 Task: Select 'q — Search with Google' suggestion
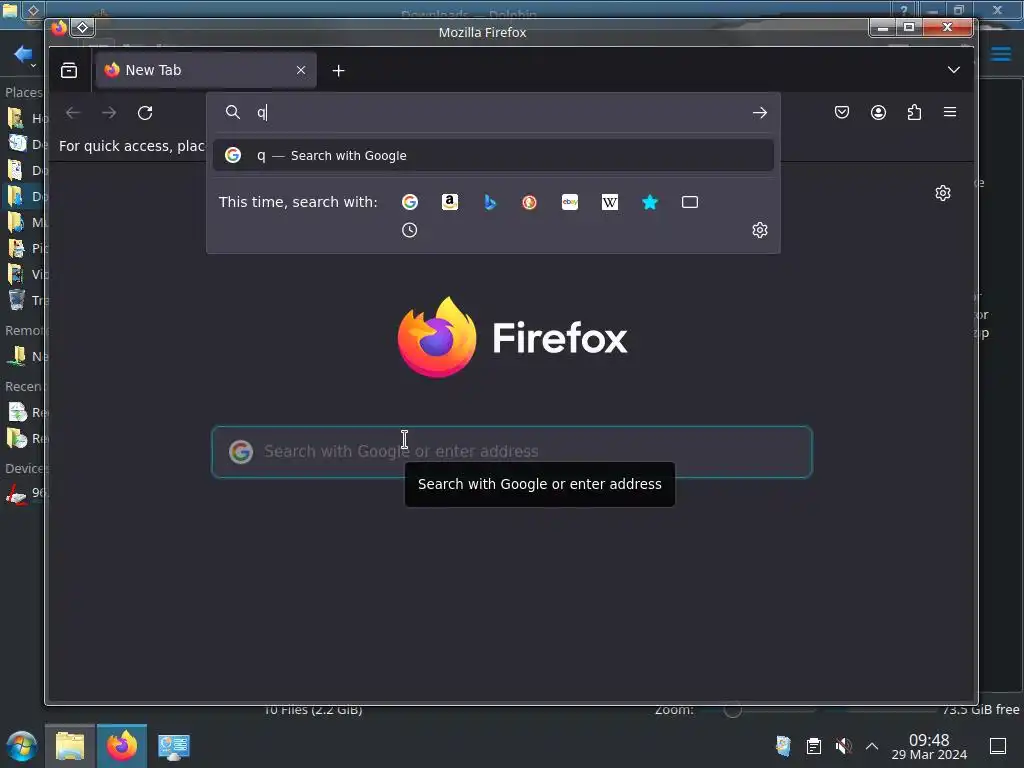pyautogui.click(x=493, y=155)
